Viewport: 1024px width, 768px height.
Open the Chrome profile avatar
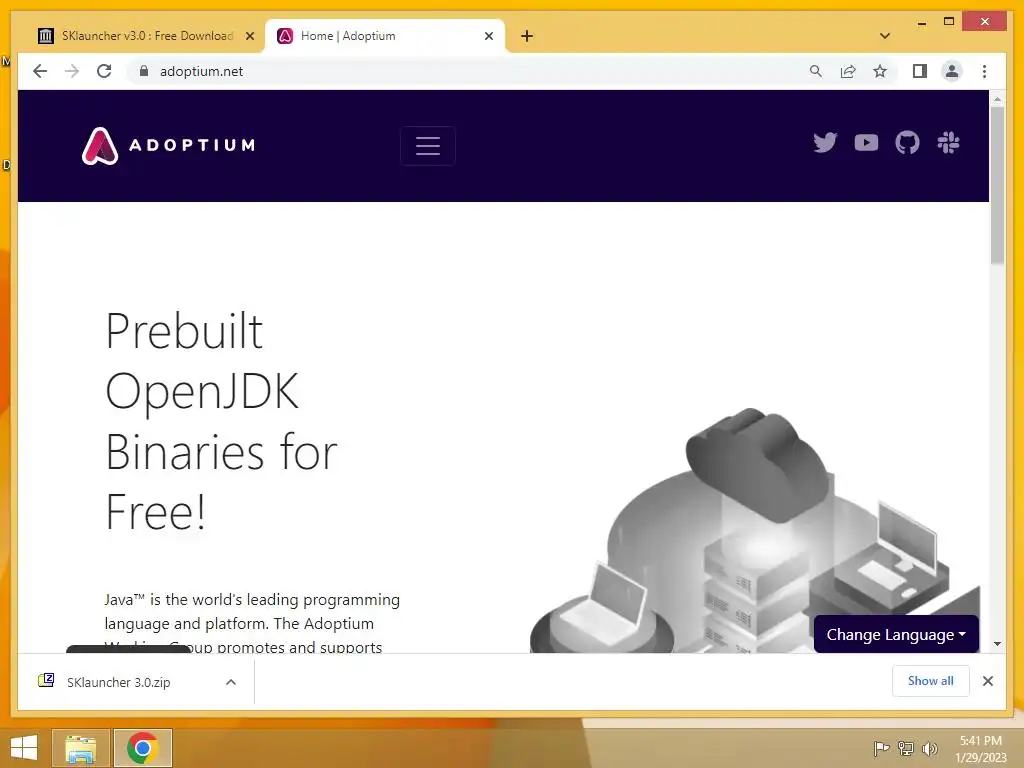[x=952, y=71]
